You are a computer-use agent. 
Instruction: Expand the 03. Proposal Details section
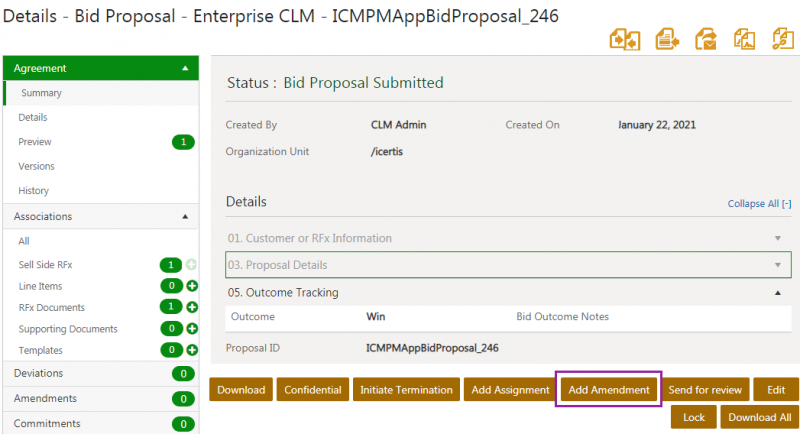777,265
